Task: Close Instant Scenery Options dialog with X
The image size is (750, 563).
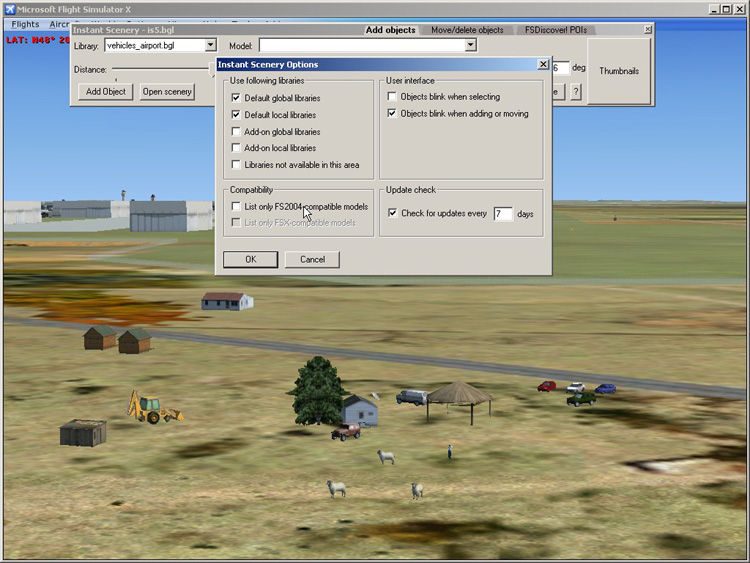Action: (543, 64)
